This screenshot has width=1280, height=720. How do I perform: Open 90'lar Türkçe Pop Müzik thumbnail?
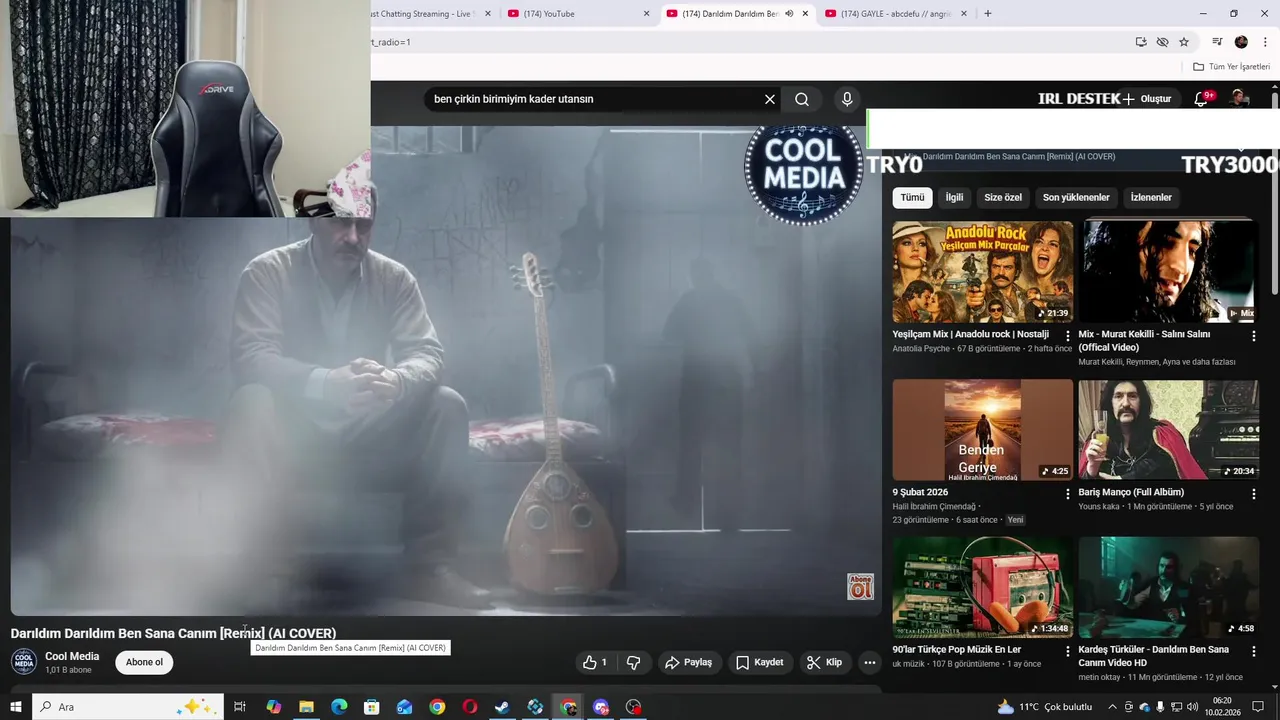pos(982,587)
